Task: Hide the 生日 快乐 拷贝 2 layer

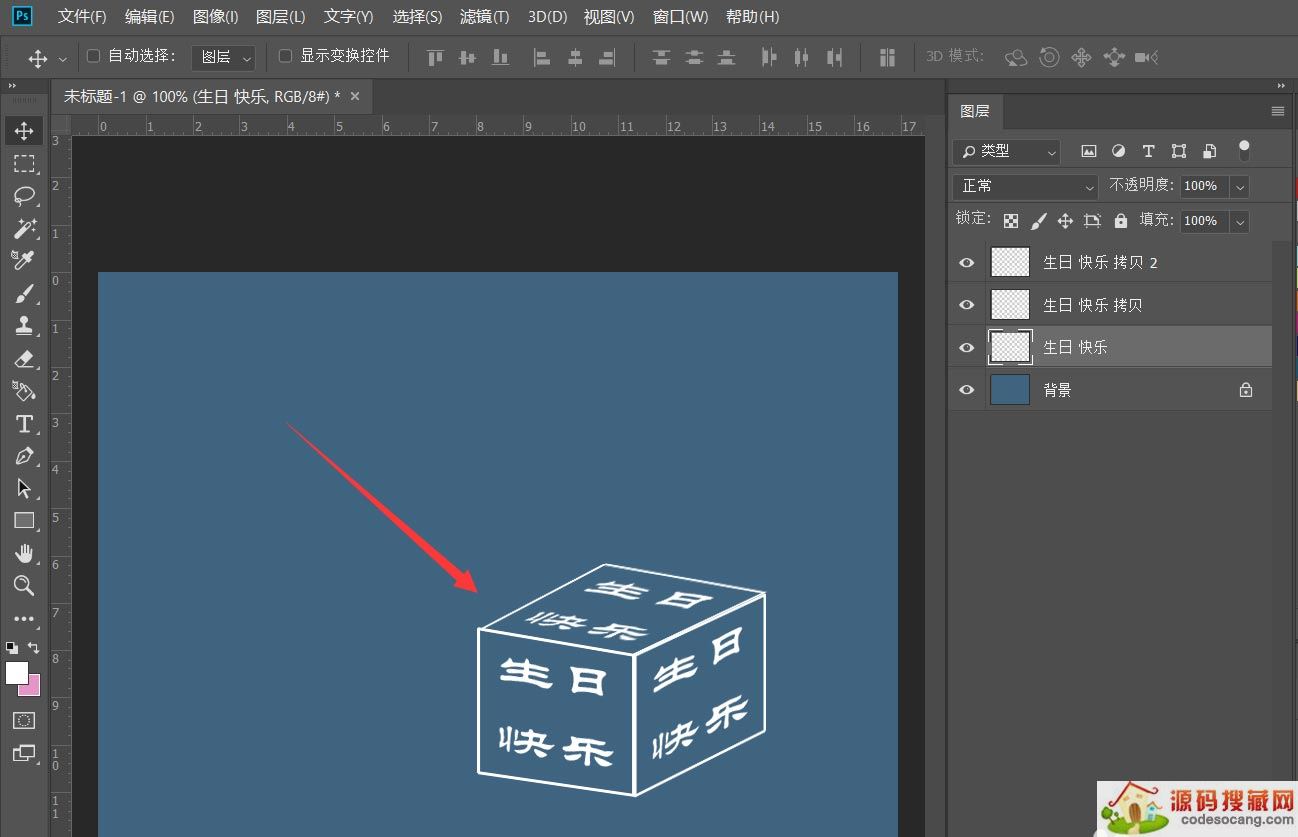Action: pyautogui.click(x=966, y=262)
